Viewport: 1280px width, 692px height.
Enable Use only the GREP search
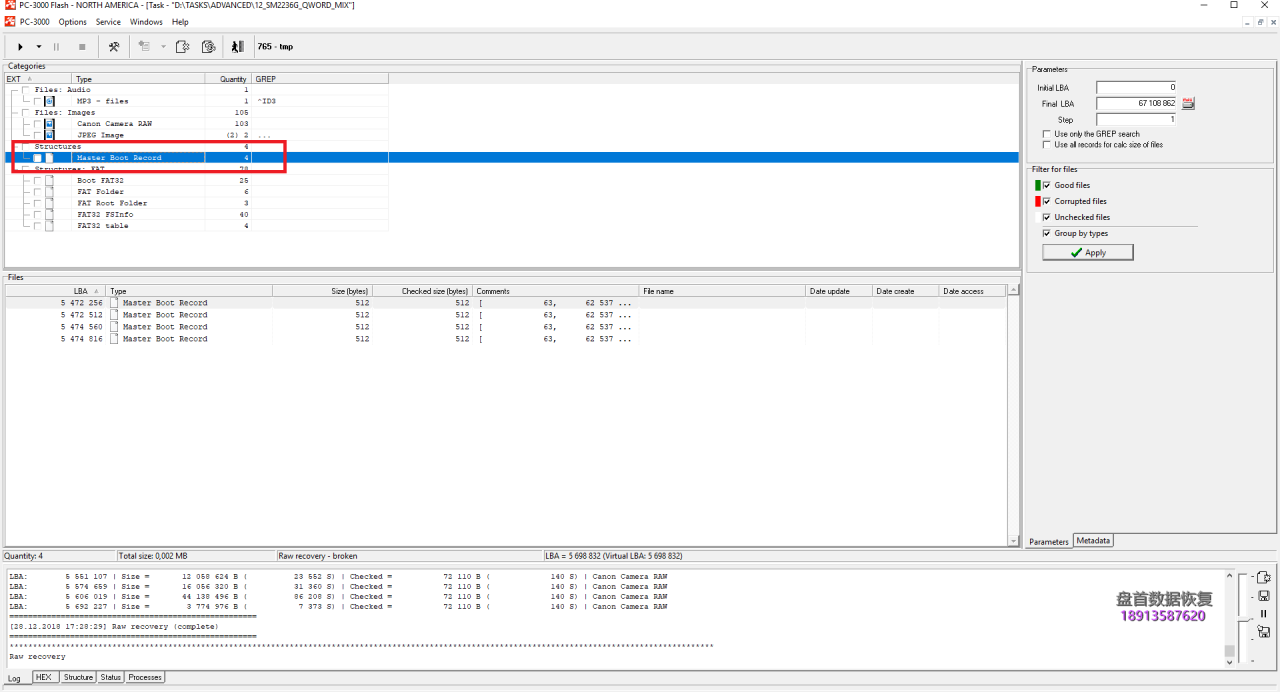coord(1046,134)
